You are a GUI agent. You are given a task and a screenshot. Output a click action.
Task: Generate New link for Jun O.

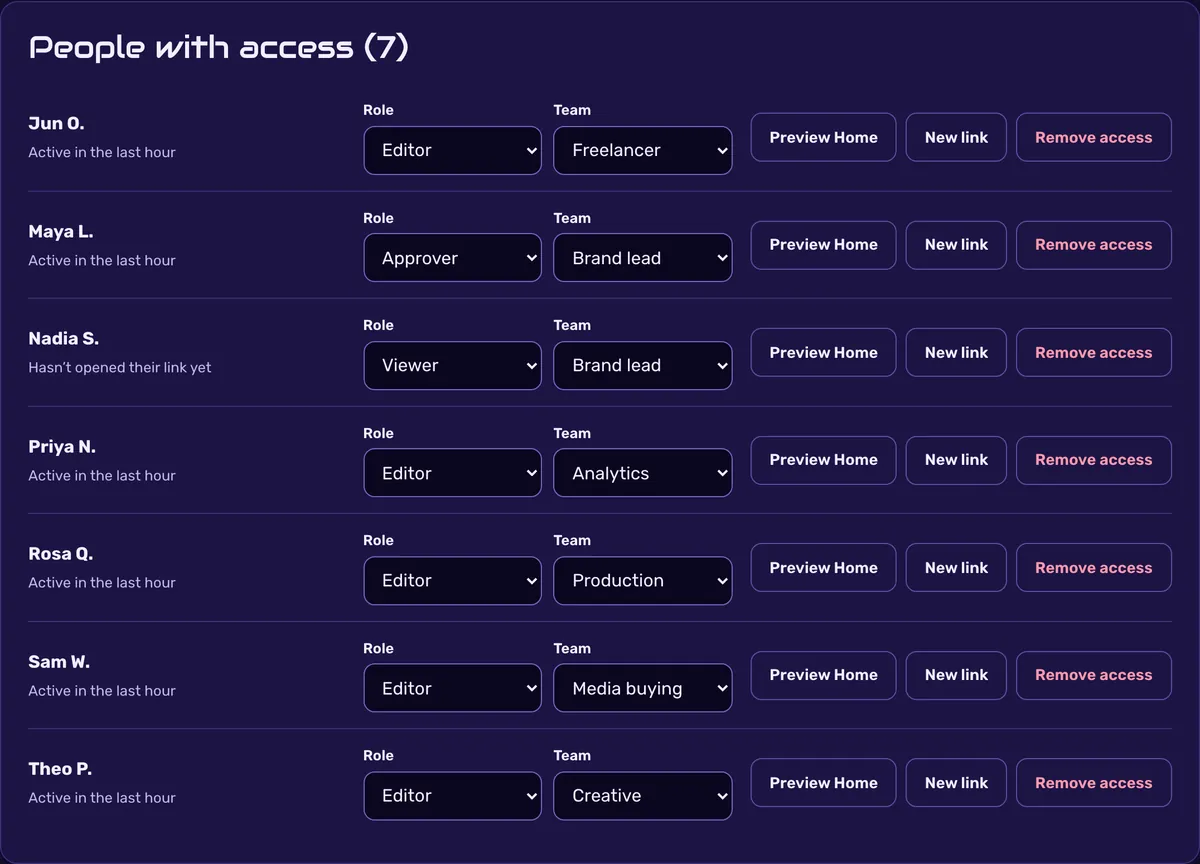[956, 137]
